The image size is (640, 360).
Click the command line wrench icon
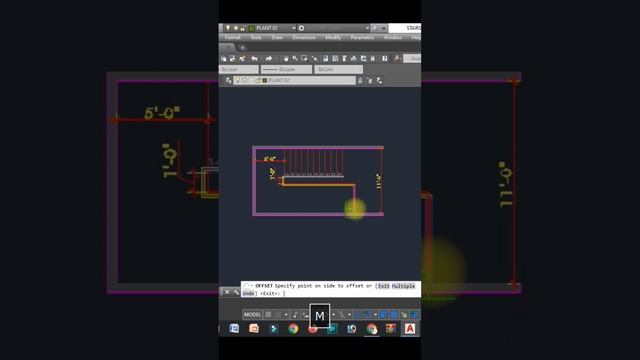[236, 292]
